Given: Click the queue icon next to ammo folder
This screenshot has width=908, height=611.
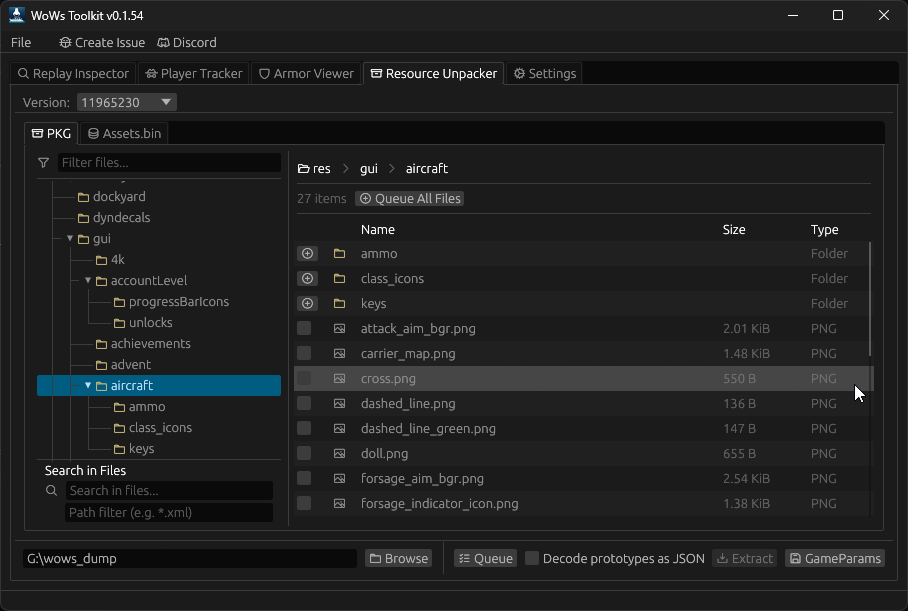Looking at the screenshot, I should 307,253.
